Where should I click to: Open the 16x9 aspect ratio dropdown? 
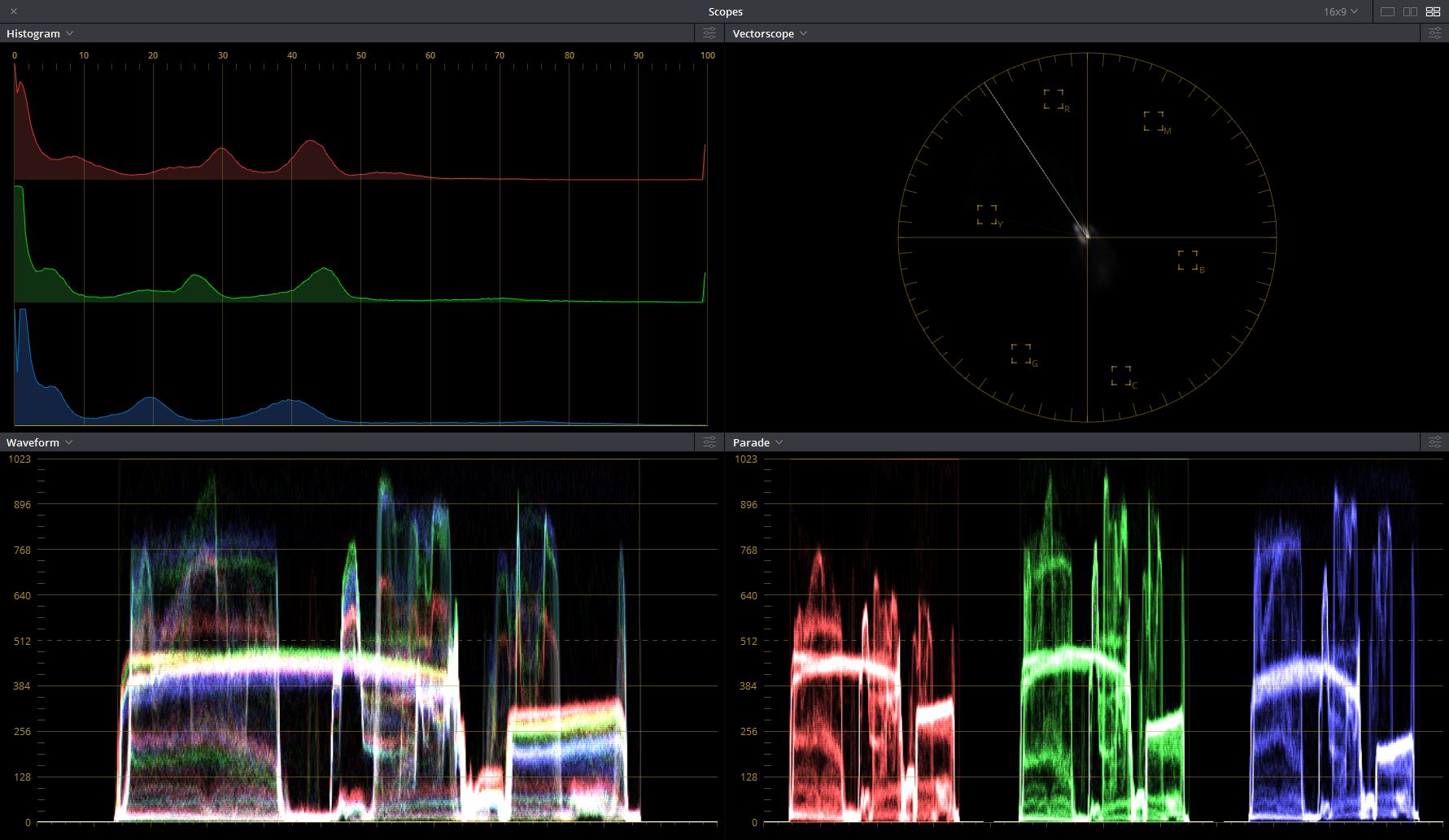point(1340,12)
